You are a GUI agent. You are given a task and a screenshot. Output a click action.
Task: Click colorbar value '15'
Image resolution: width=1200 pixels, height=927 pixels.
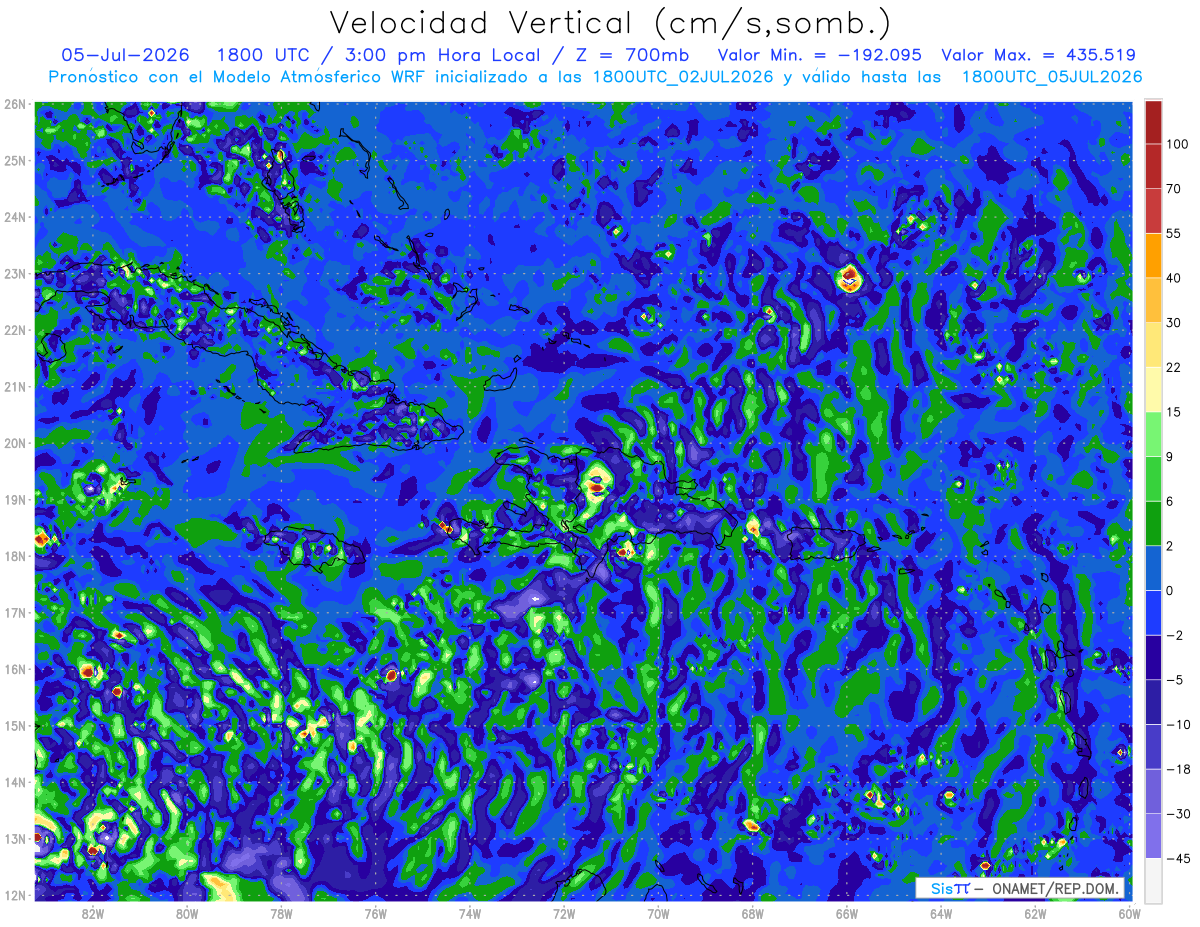1174,411
